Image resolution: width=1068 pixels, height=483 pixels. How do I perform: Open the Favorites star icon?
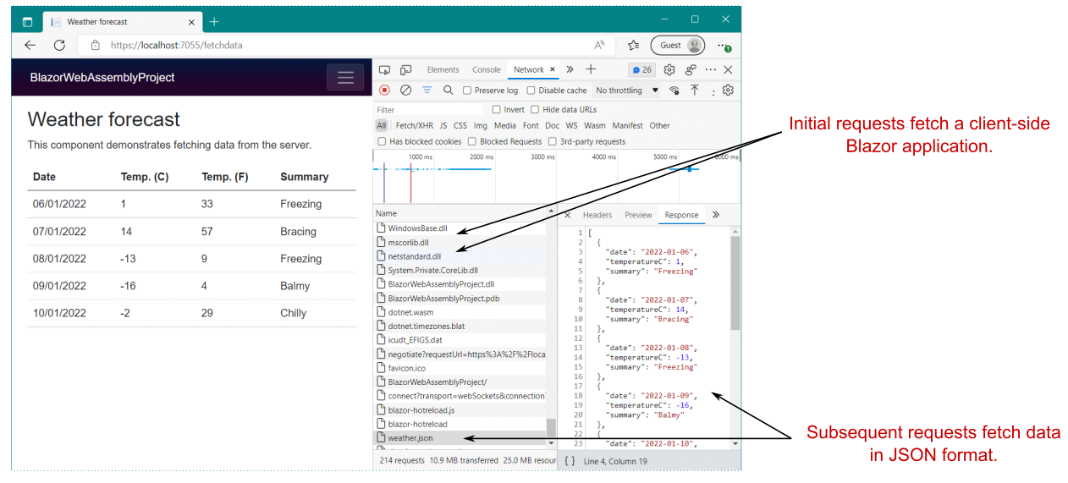[633, 45]
